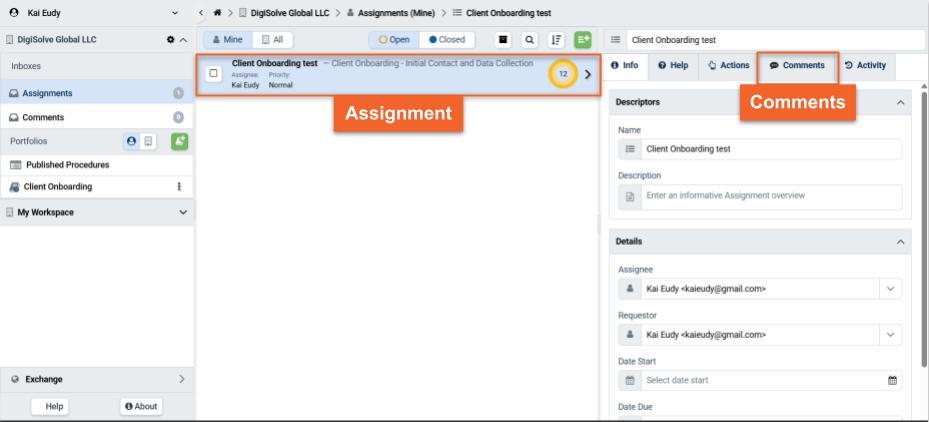Screen dimensions: 929x422
Task: Click the Date Start input field
Action: click(764, 381)
